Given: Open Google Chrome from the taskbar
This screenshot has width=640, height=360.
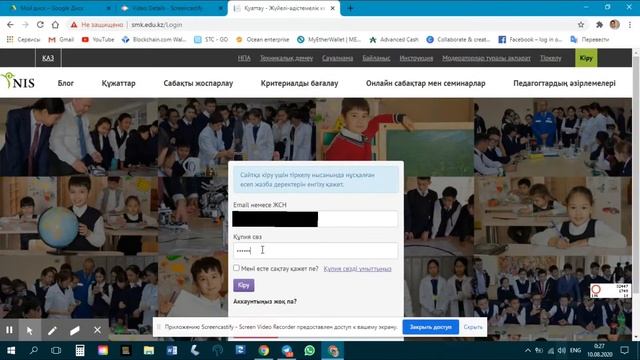Looking at the screenshot, I should pyautogui.click(x=264, y=351).
